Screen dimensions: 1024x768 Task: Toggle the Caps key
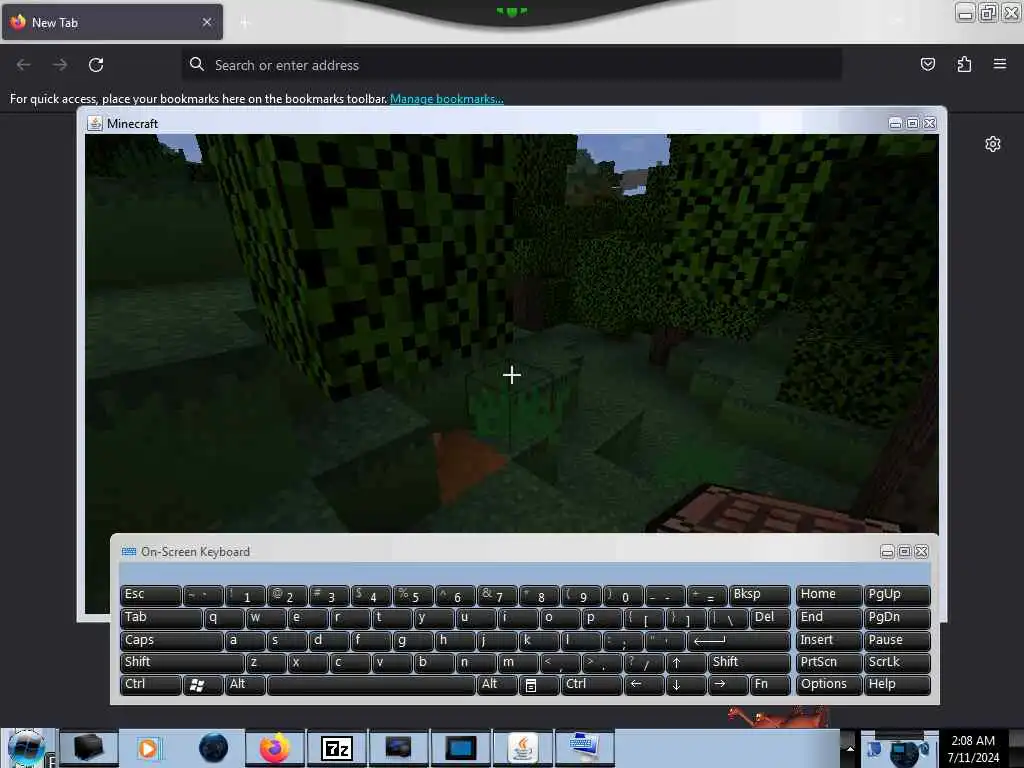pos(172,640)
